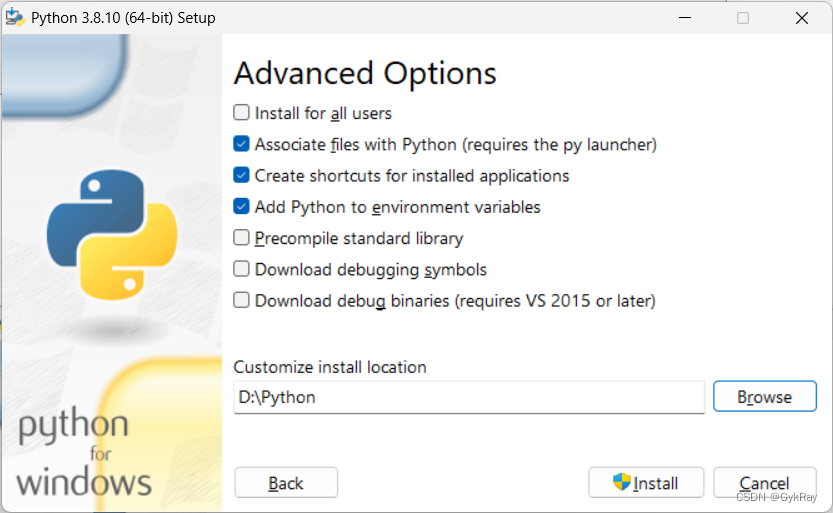Minimize the Python Setup window
This screenshot has width=833, height=513.
coord(685,18)
